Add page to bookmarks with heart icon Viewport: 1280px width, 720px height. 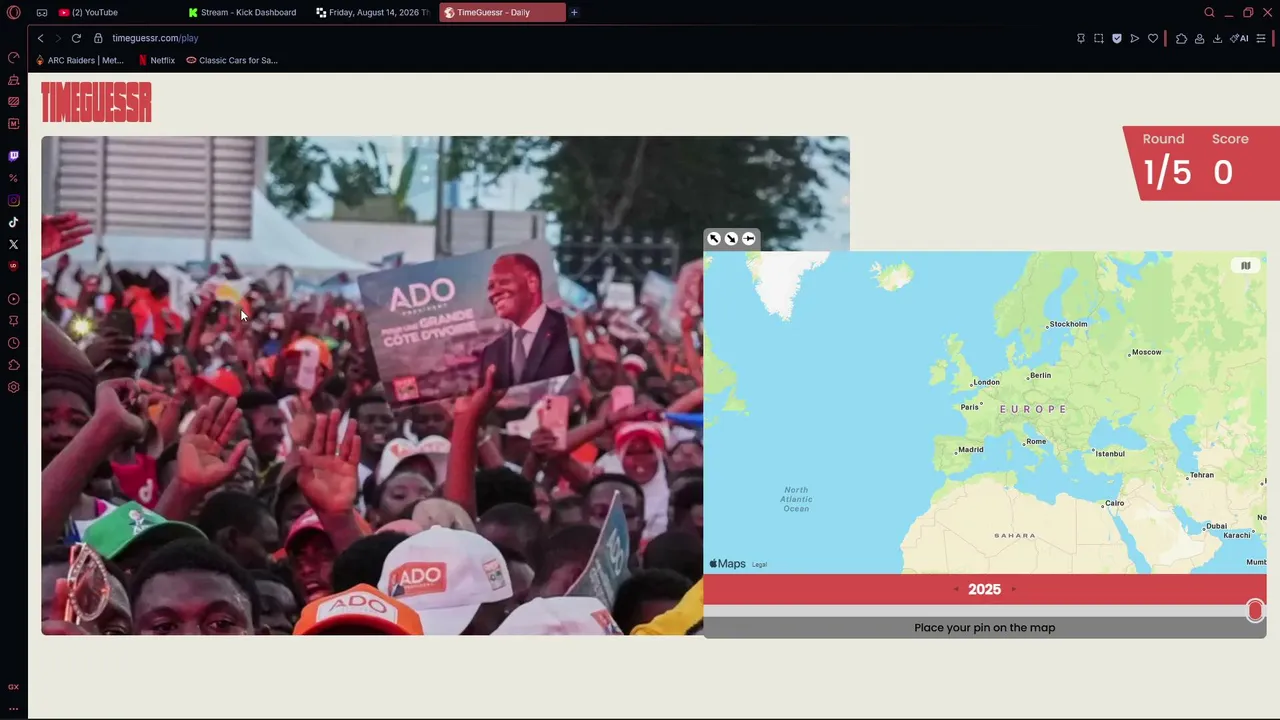tap(1152, 38)
